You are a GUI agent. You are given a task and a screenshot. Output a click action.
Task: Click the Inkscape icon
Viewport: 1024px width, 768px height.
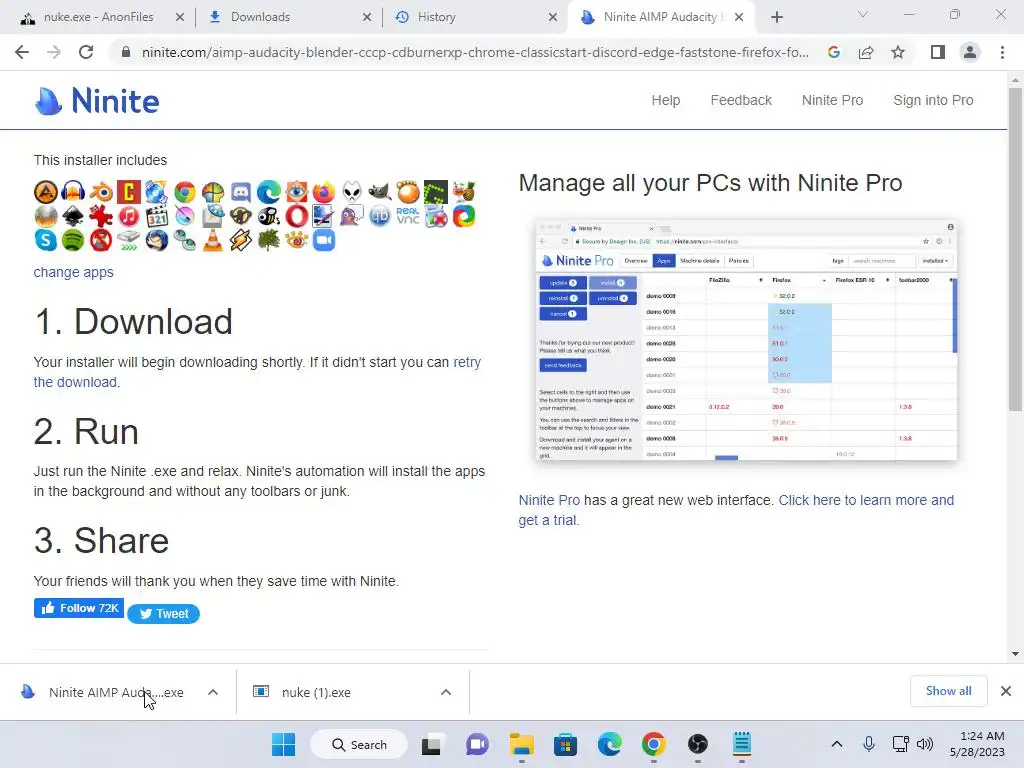point(73,216)
